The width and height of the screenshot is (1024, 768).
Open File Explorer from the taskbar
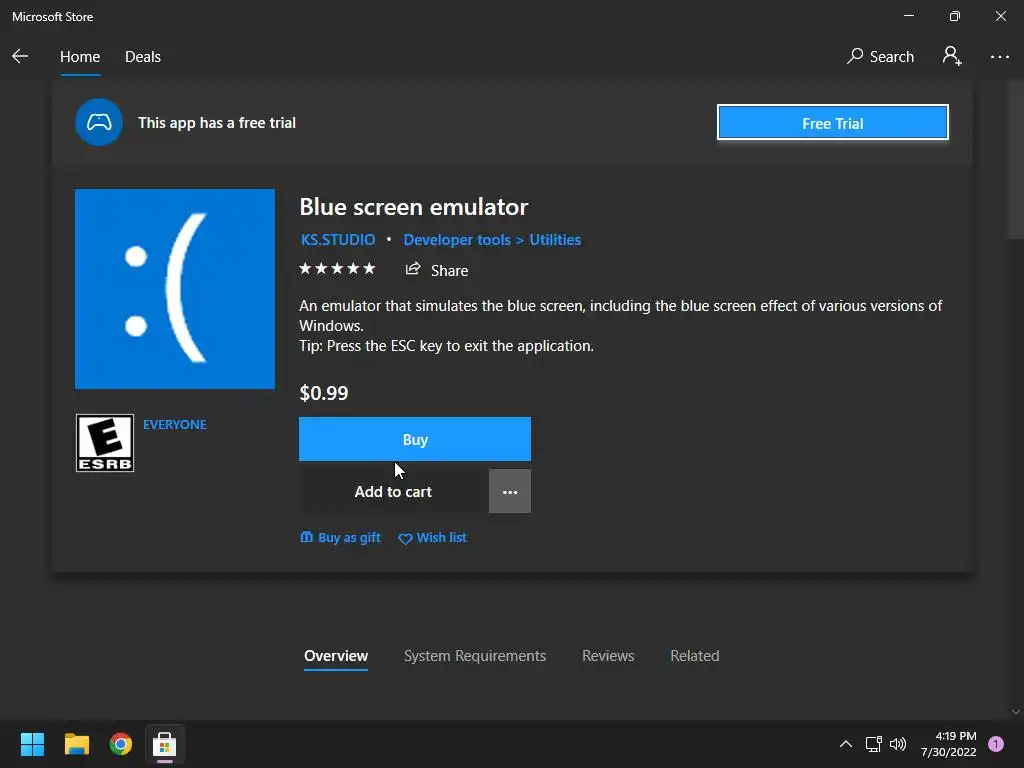[x=76, y=744]
